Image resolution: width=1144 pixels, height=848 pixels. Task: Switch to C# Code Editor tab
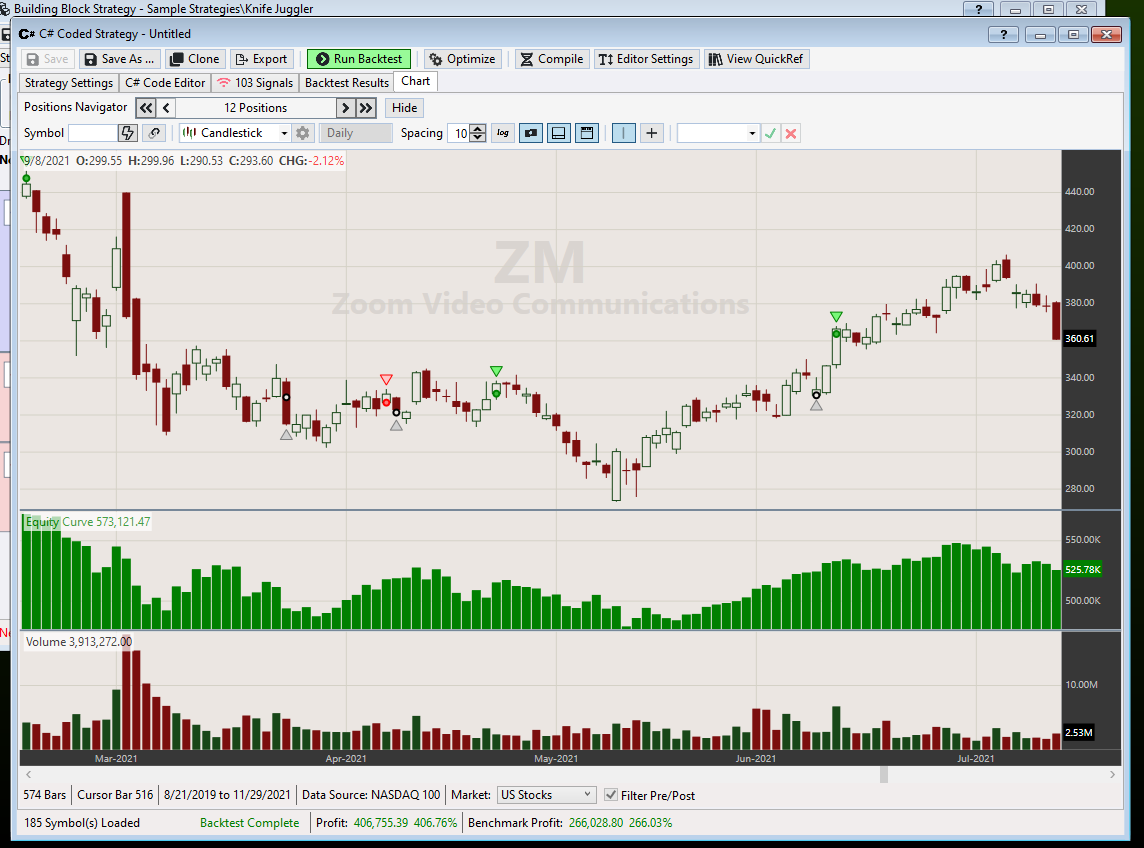coord(165,82)
